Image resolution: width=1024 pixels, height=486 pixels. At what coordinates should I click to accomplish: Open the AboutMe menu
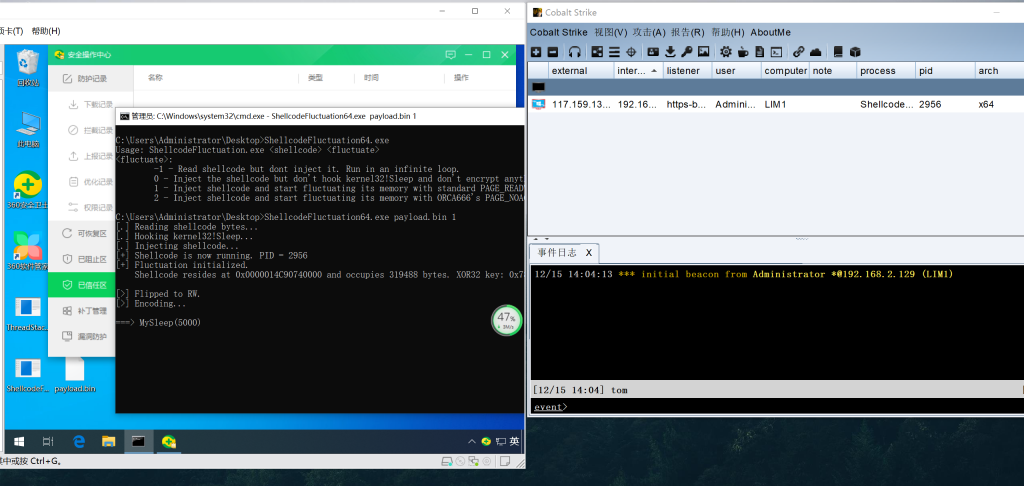771,32
